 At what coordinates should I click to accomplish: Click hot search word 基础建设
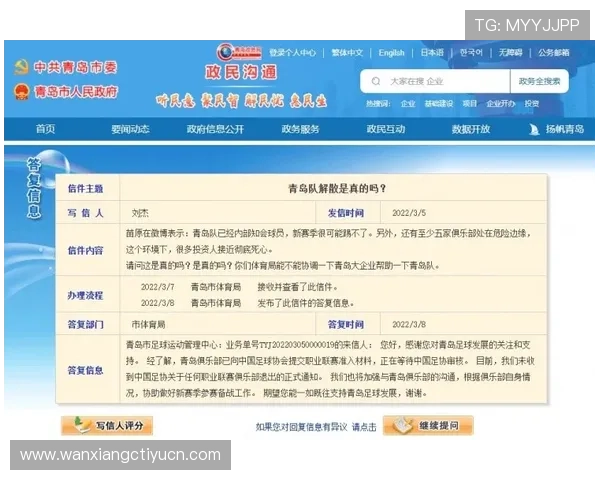click(x=439, y=104)
